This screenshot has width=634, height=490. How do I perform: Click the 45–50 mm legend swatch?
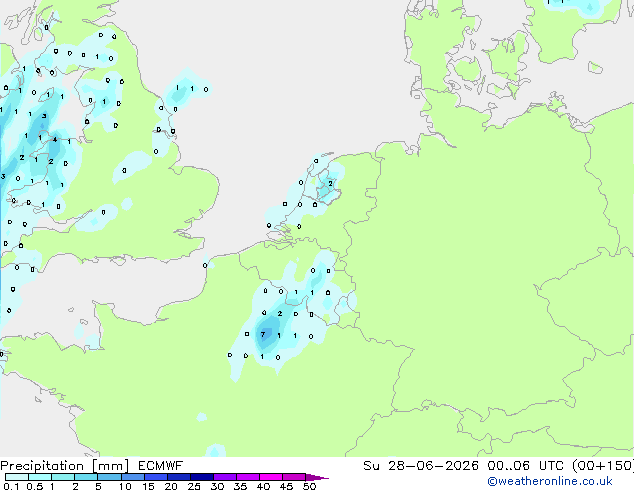294,477
